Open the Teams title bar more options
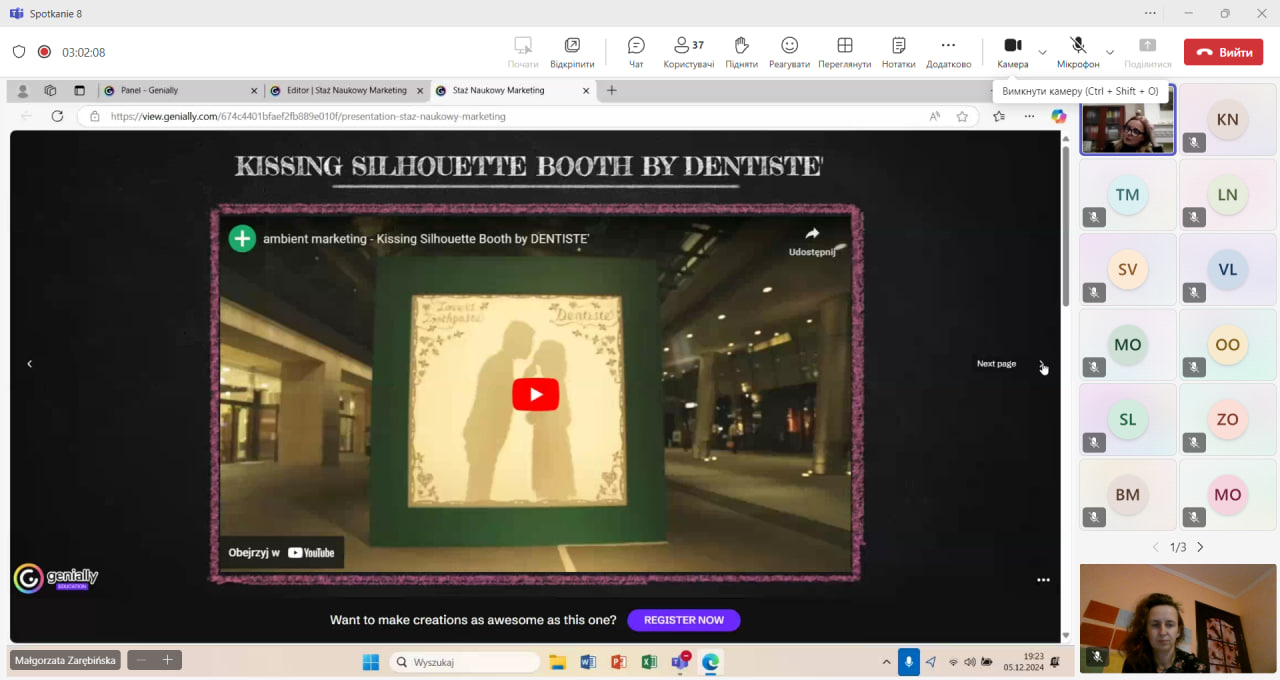 tap(1150, 13)
